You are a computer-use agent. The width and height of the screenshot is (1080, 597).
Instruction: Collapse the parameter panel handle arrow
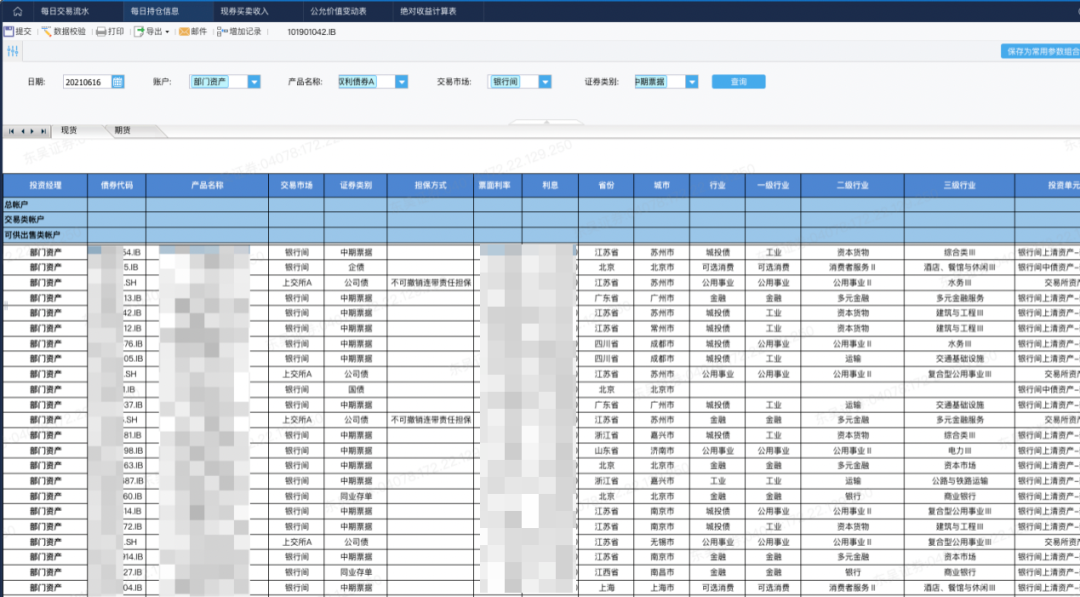tap(546, 123)
